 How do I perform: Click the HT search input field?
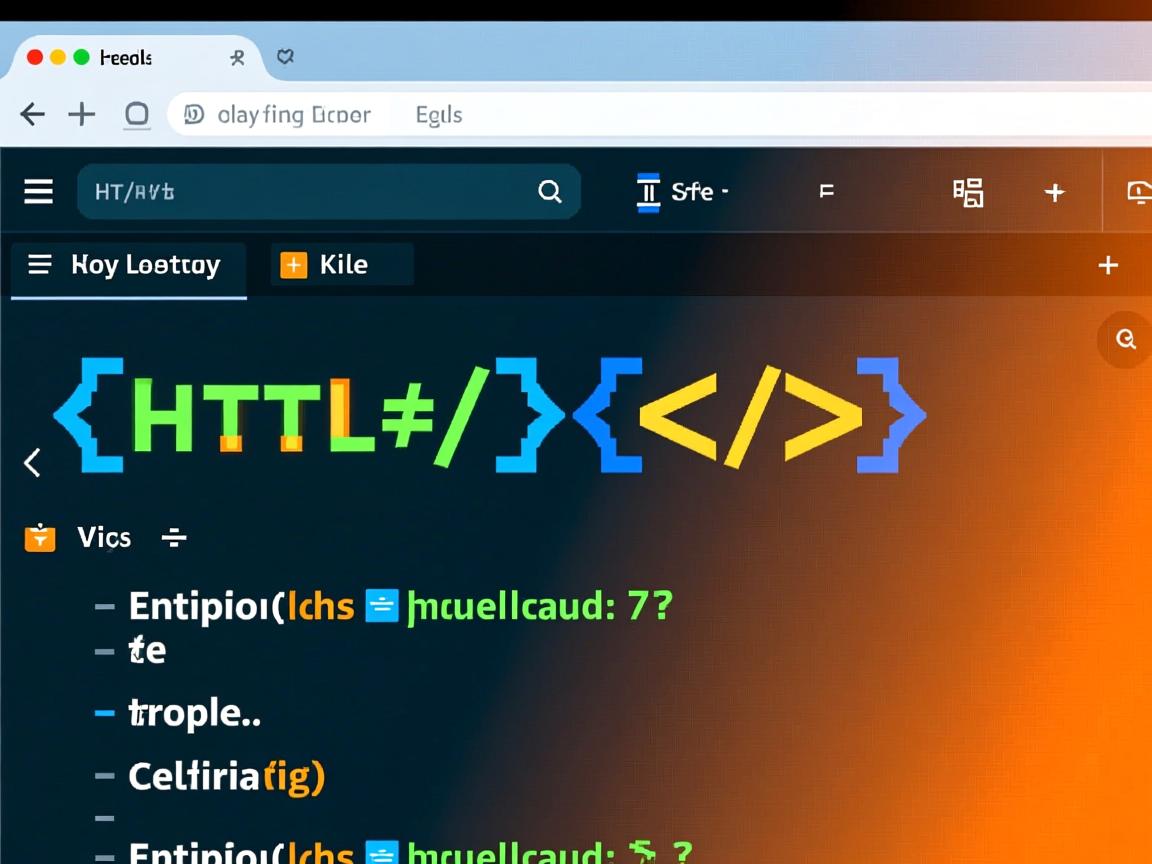[x=300, y=191]
